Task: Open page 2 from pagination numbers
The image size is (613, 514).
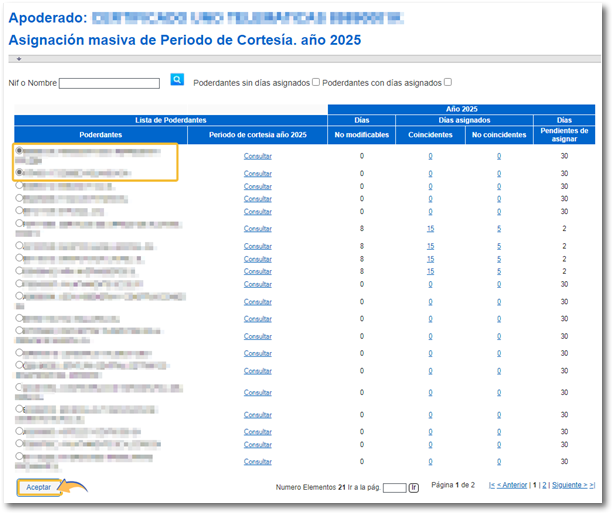Action: (544, 485)
